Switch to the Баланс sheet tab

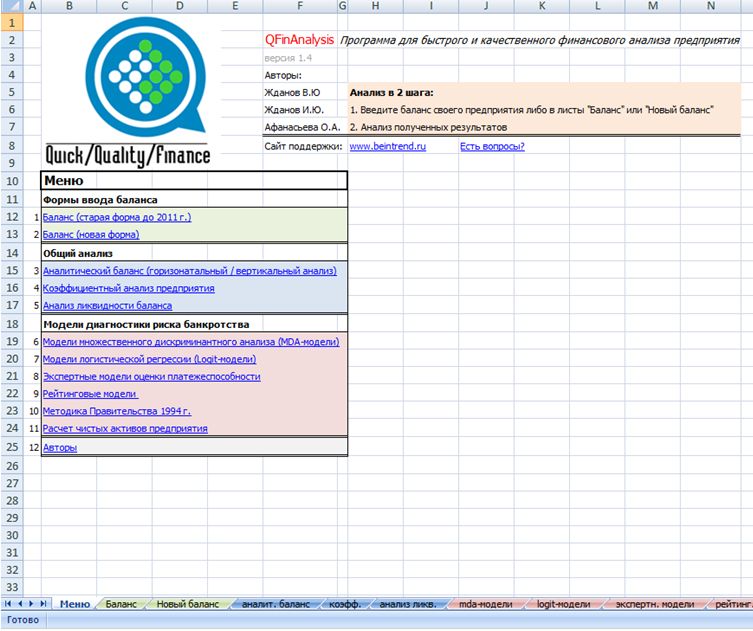click(x=121, y=604)
